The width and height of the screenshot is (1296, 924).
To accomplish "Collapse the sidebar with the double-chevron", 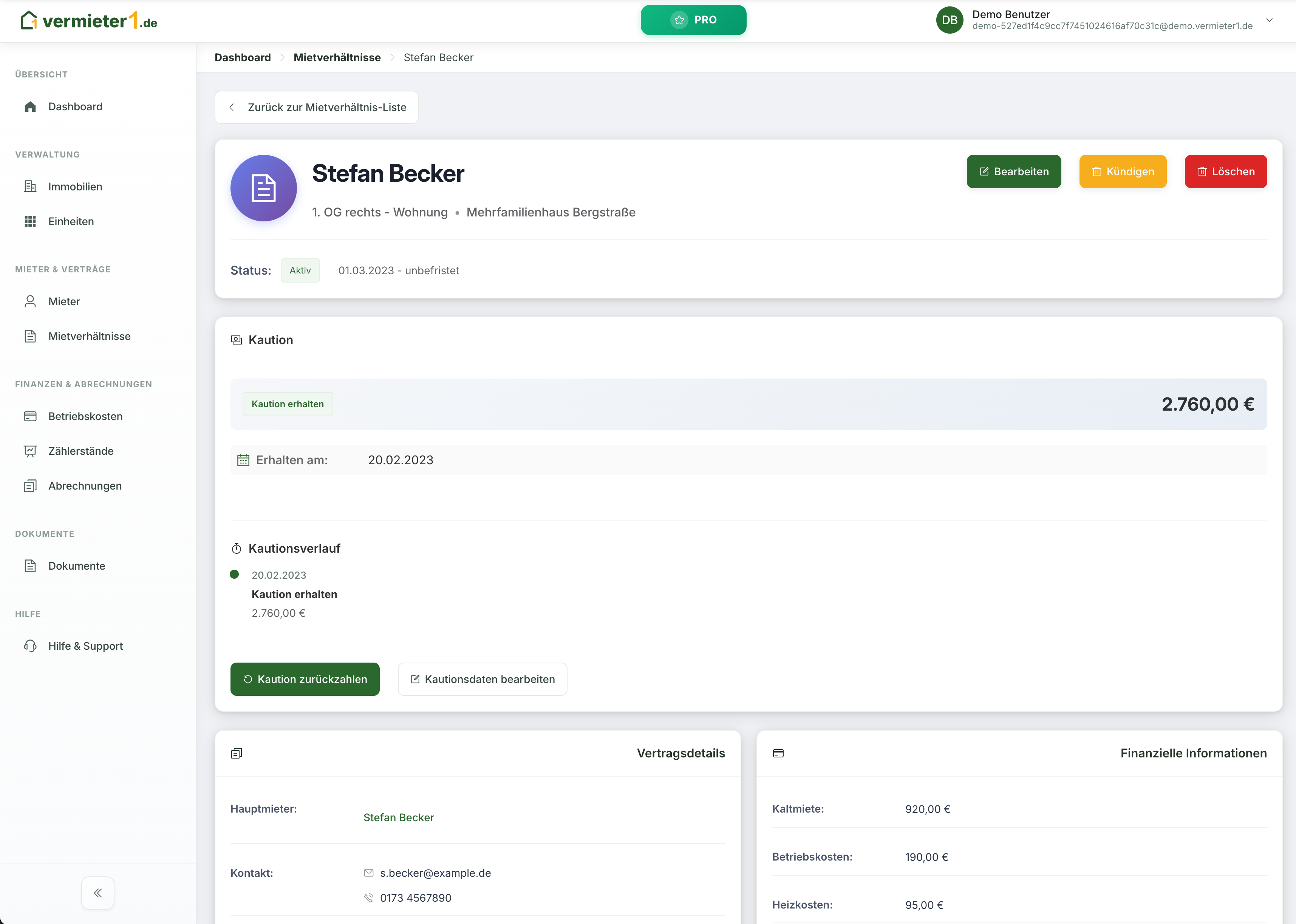I will pyautogui.click(x=97, y=893).
